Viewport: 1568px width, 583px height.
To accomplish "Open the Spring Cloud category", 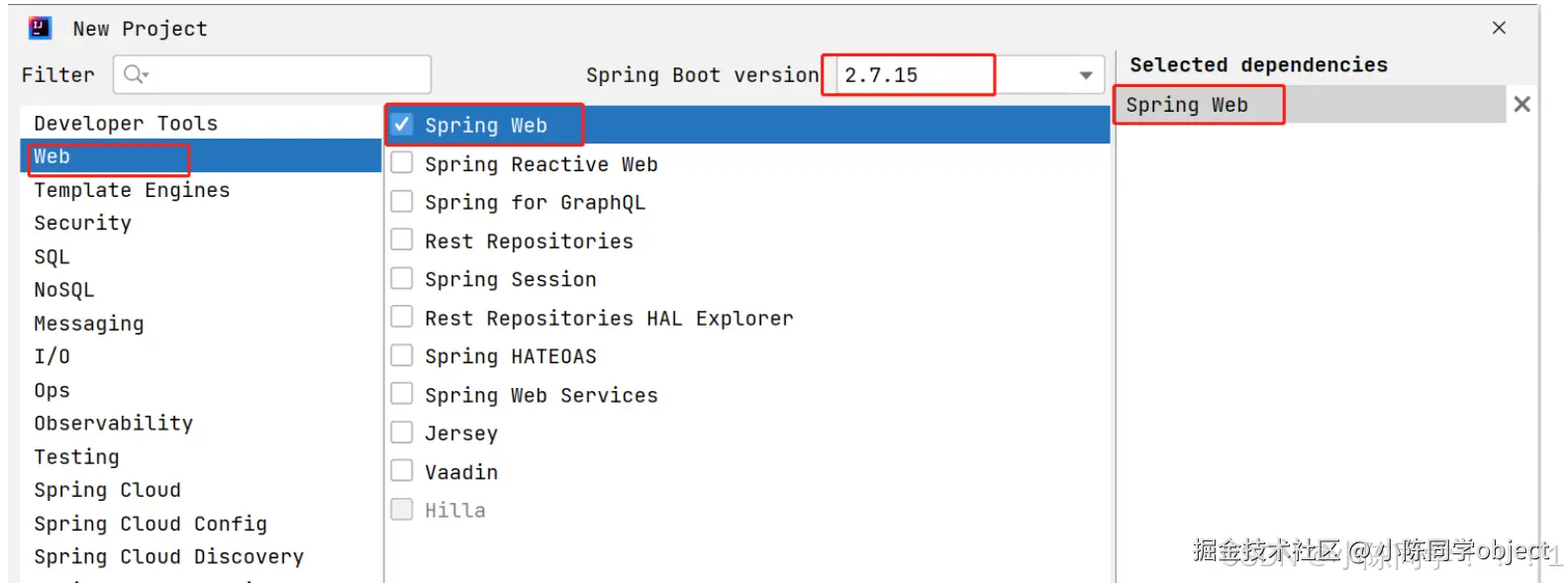I will point(201,490).
